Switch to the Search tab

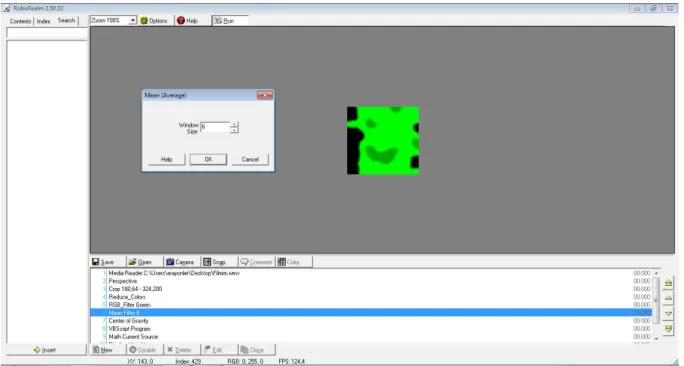(66, 21)
